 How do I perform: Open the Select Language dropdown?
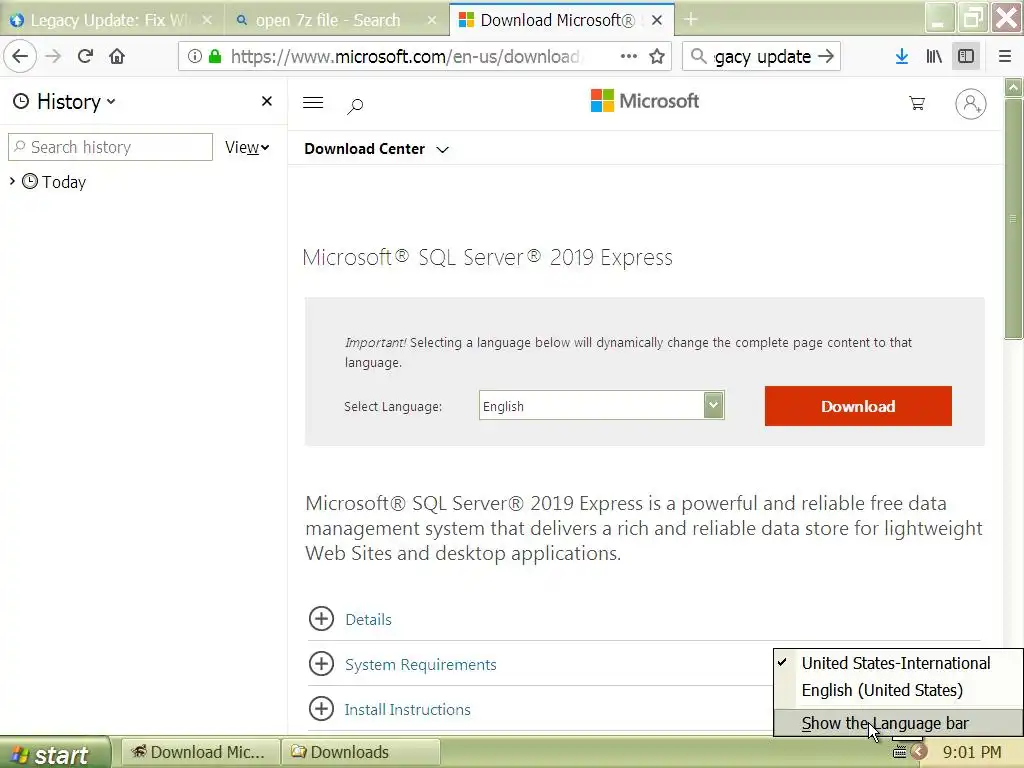click(x=601, y=406)
